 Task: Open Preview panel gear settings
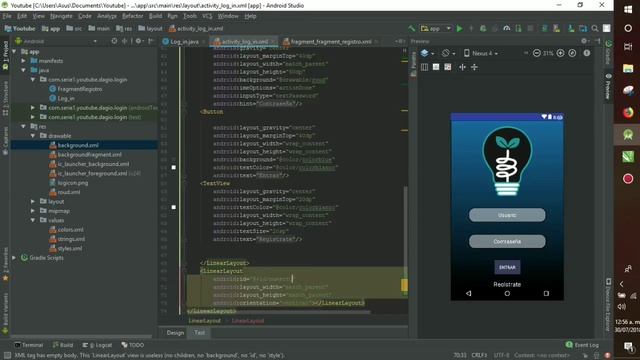584,41
